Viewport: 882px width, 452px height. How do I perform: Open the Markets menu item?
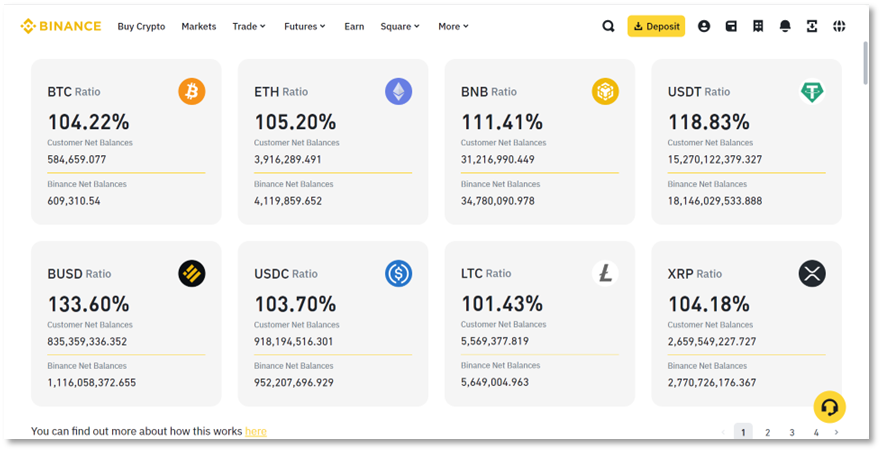point(198,27)
